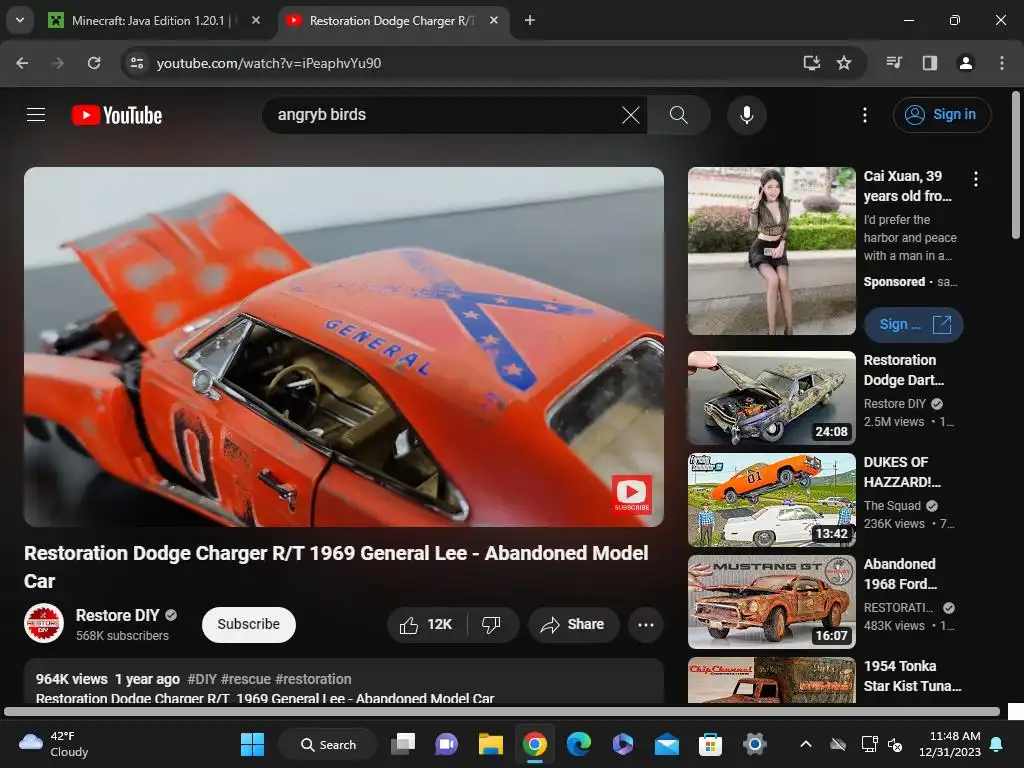The image size is (1024, 768).
Task: Open The Squad channel link
Action: click(892, 505)
